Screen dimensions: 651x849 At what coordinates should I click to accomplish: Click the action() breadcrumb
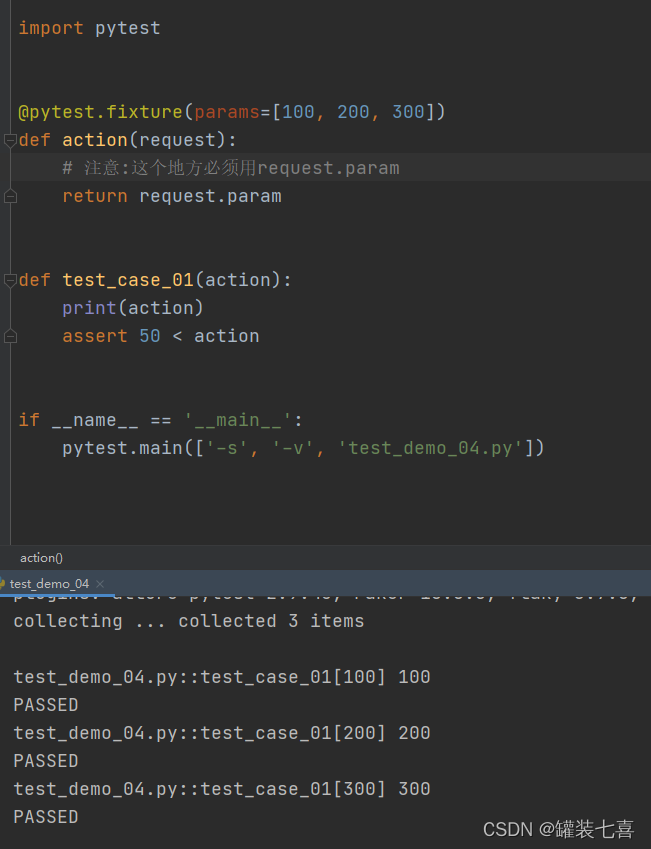coord(41,558)
